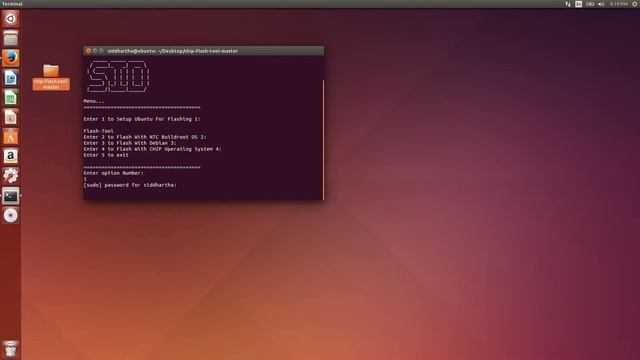This screenshot has width=640, height=360.
Task: Open System Settings from launcher
Action: click(11, 176)
